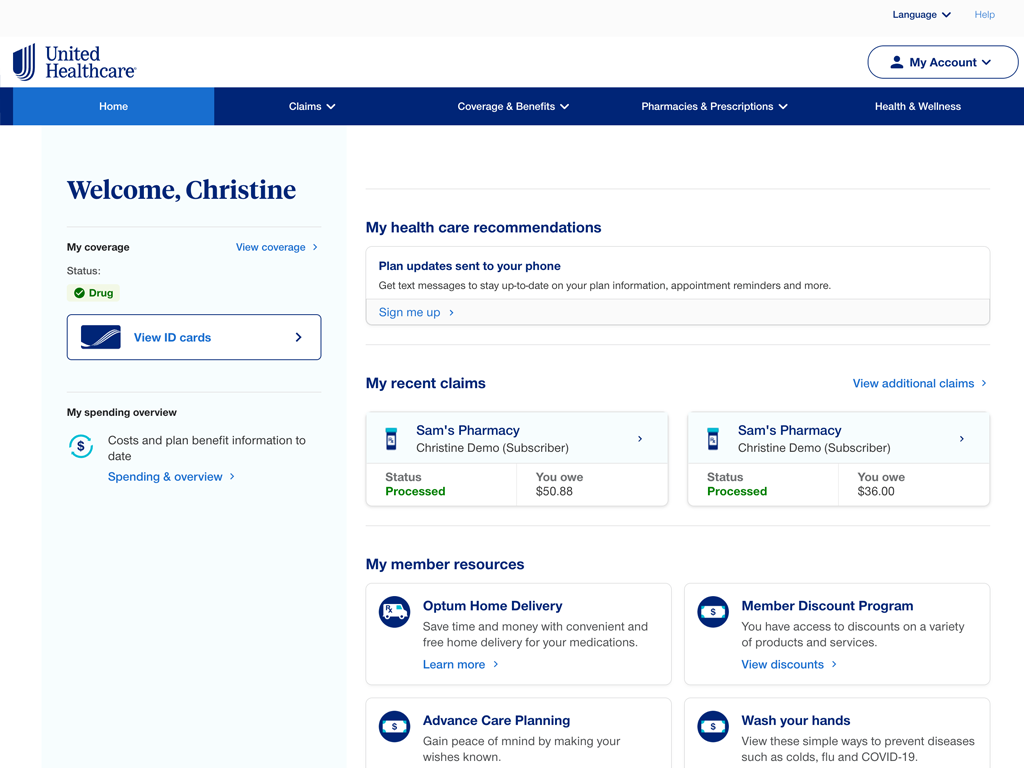This screenshot has height=768, width=1024.
Task: Open the My Account dropdown
Action: (x=942, y=62)
